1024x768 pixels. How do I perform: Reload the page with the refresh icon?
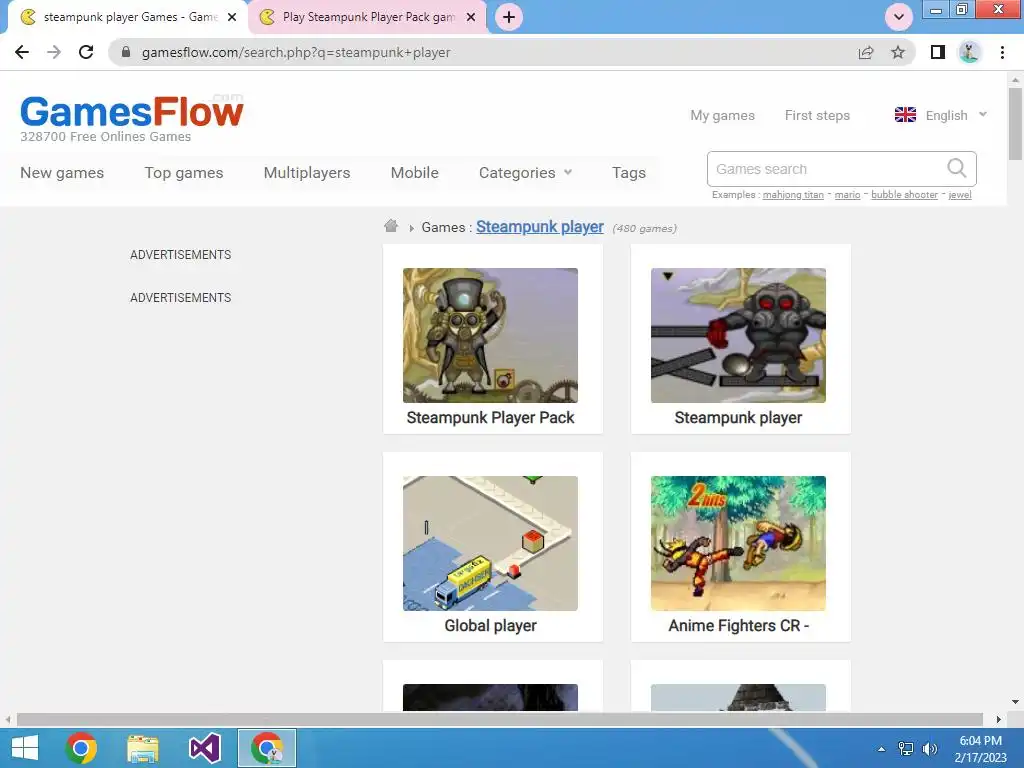[x=86, y=52]
